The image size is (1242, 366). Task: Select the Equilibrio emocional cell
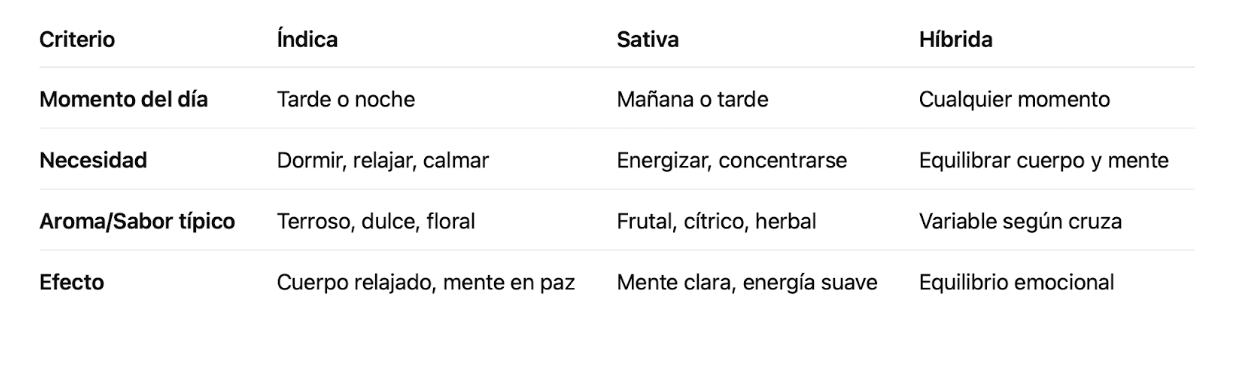[1016, 283]
